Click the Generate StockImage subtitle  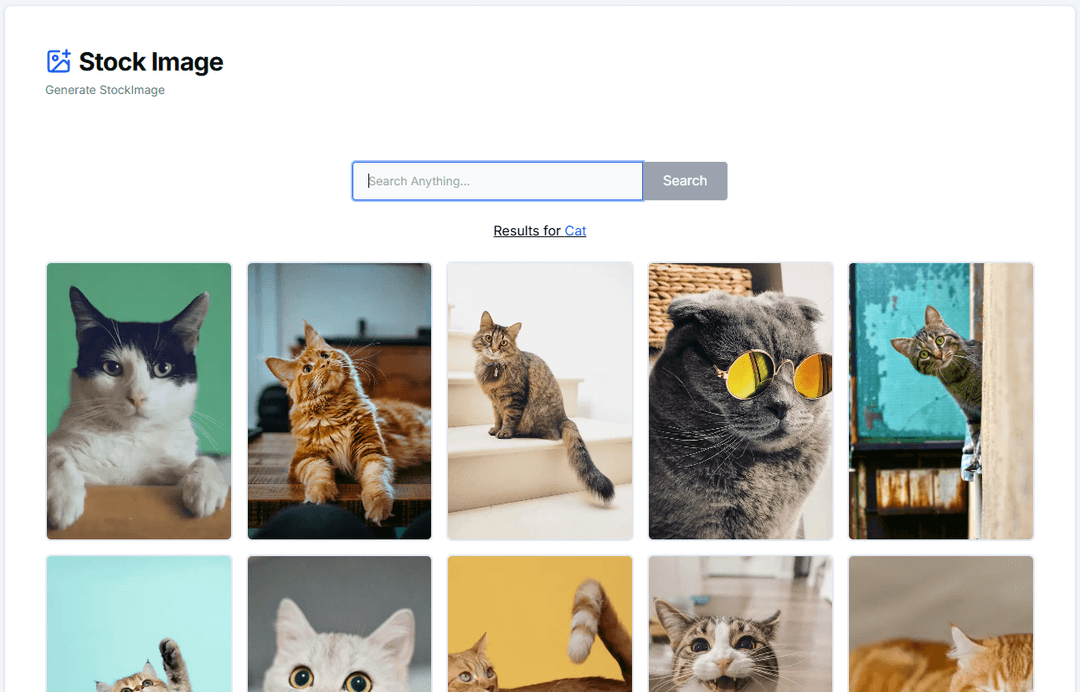(x=105, y=90)
